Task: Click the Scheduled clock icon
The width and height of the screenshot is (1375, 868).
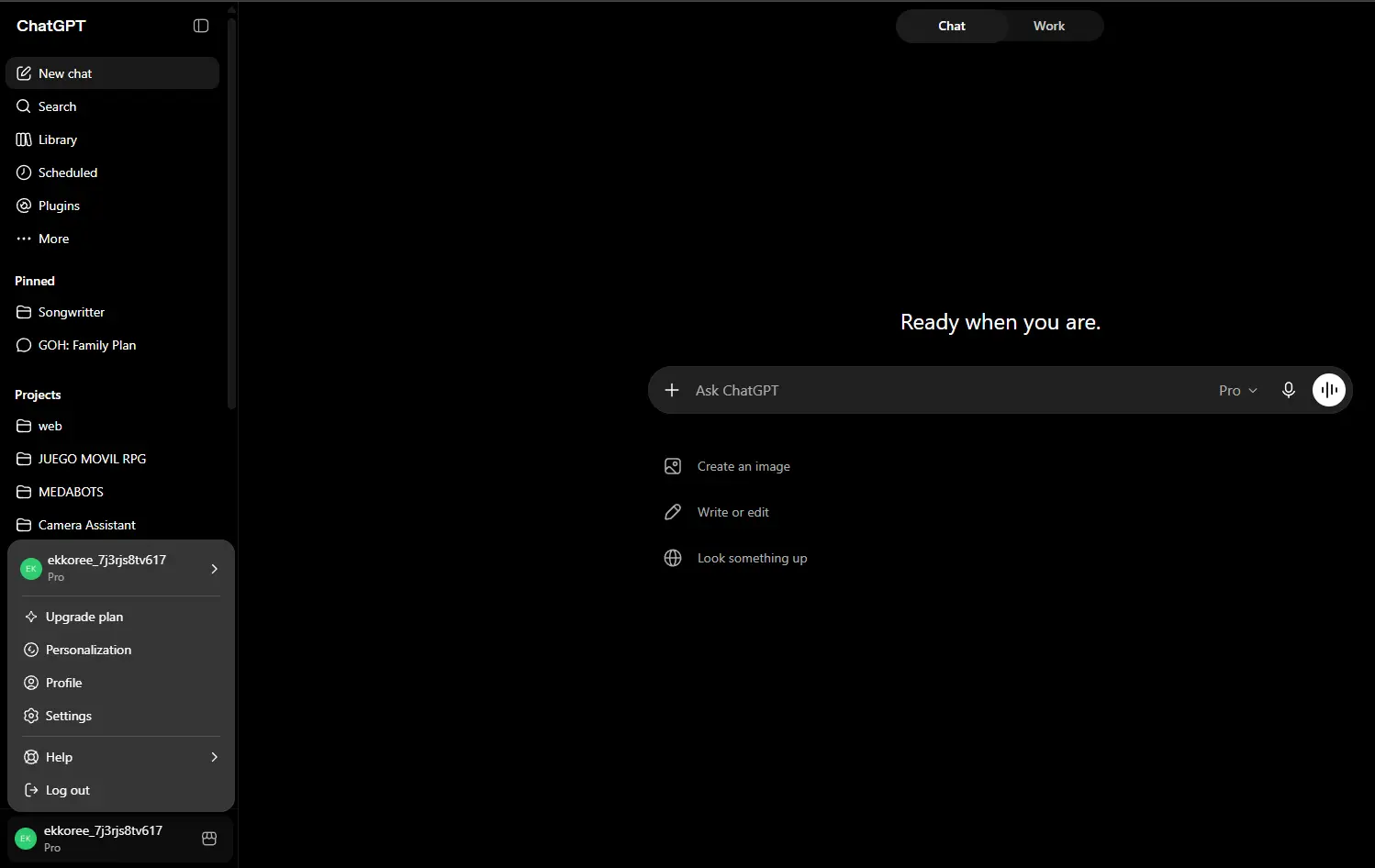Action: (24, 172)
